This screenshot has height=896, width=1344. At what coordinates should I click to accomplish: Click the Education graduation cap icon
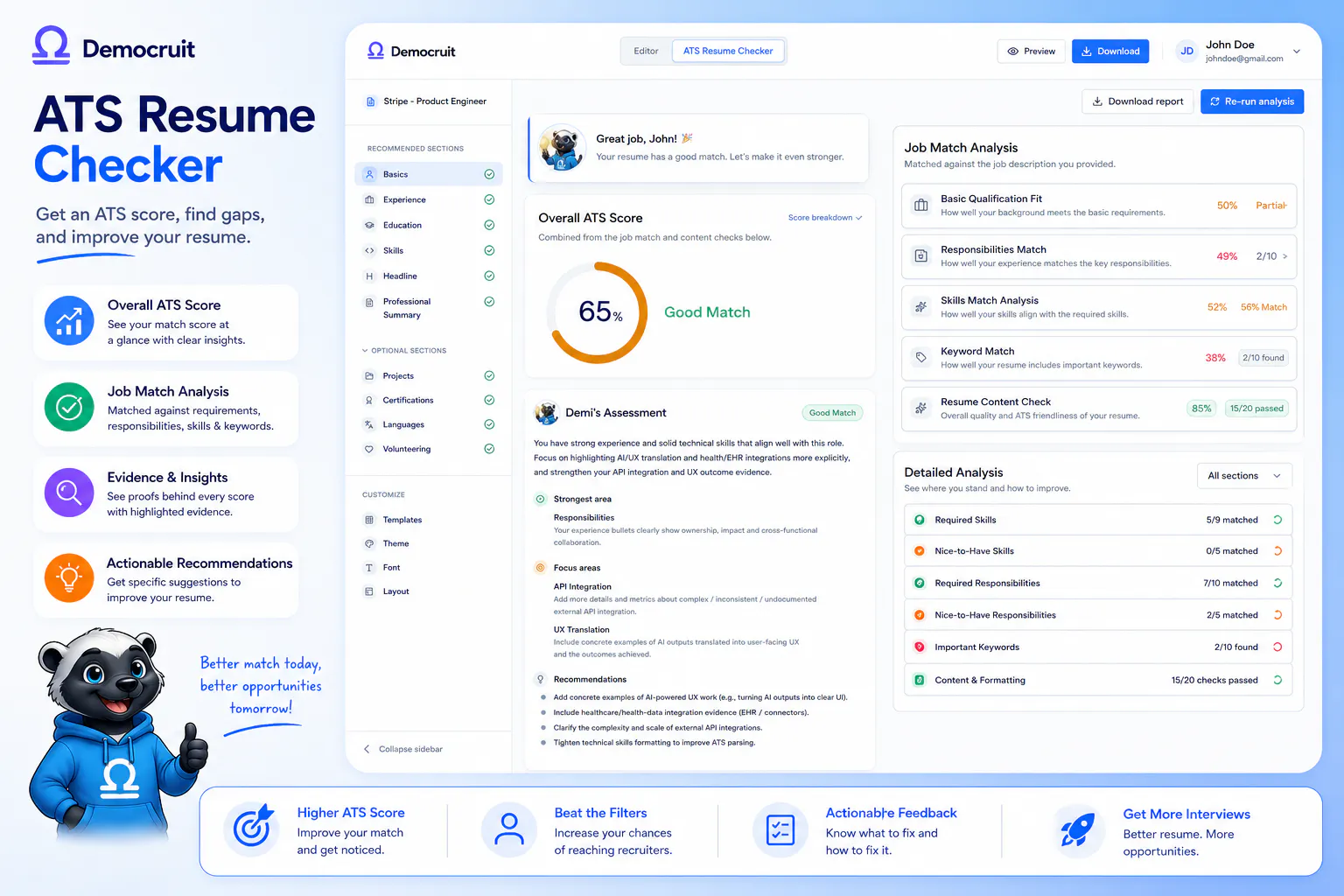369,225
